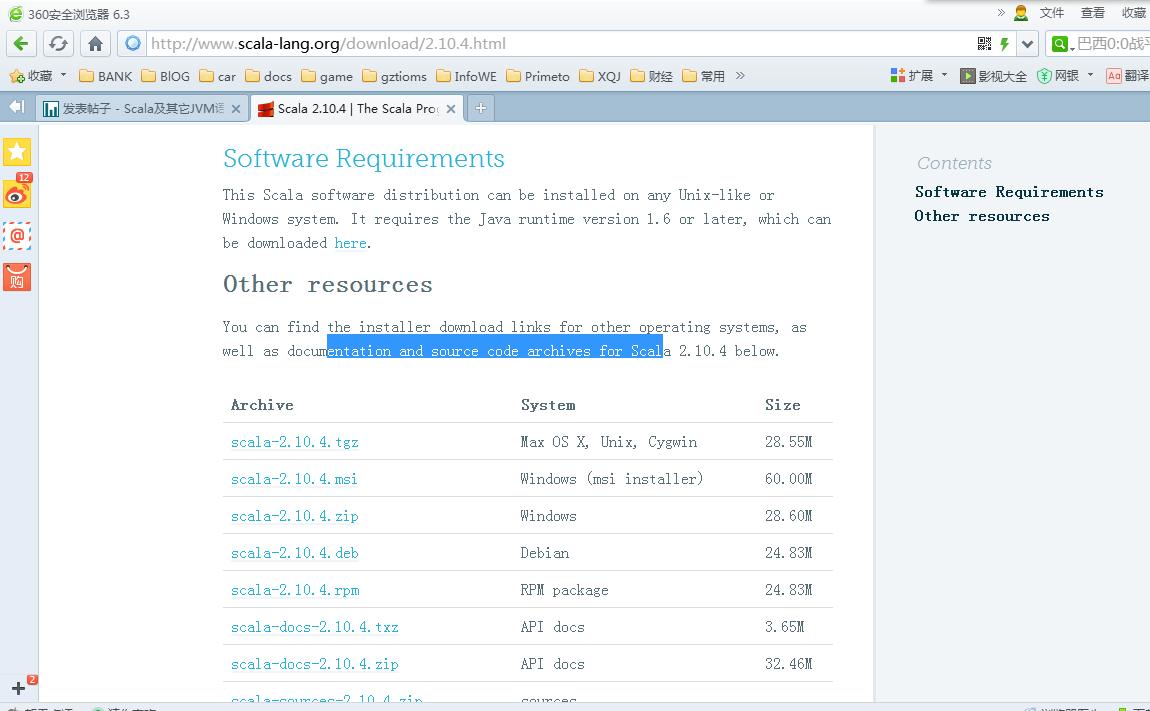Viewport: 1150px width, 711px height.
Task: Expand the address bar history dropdown arrow
Action: coord(1028,44)
